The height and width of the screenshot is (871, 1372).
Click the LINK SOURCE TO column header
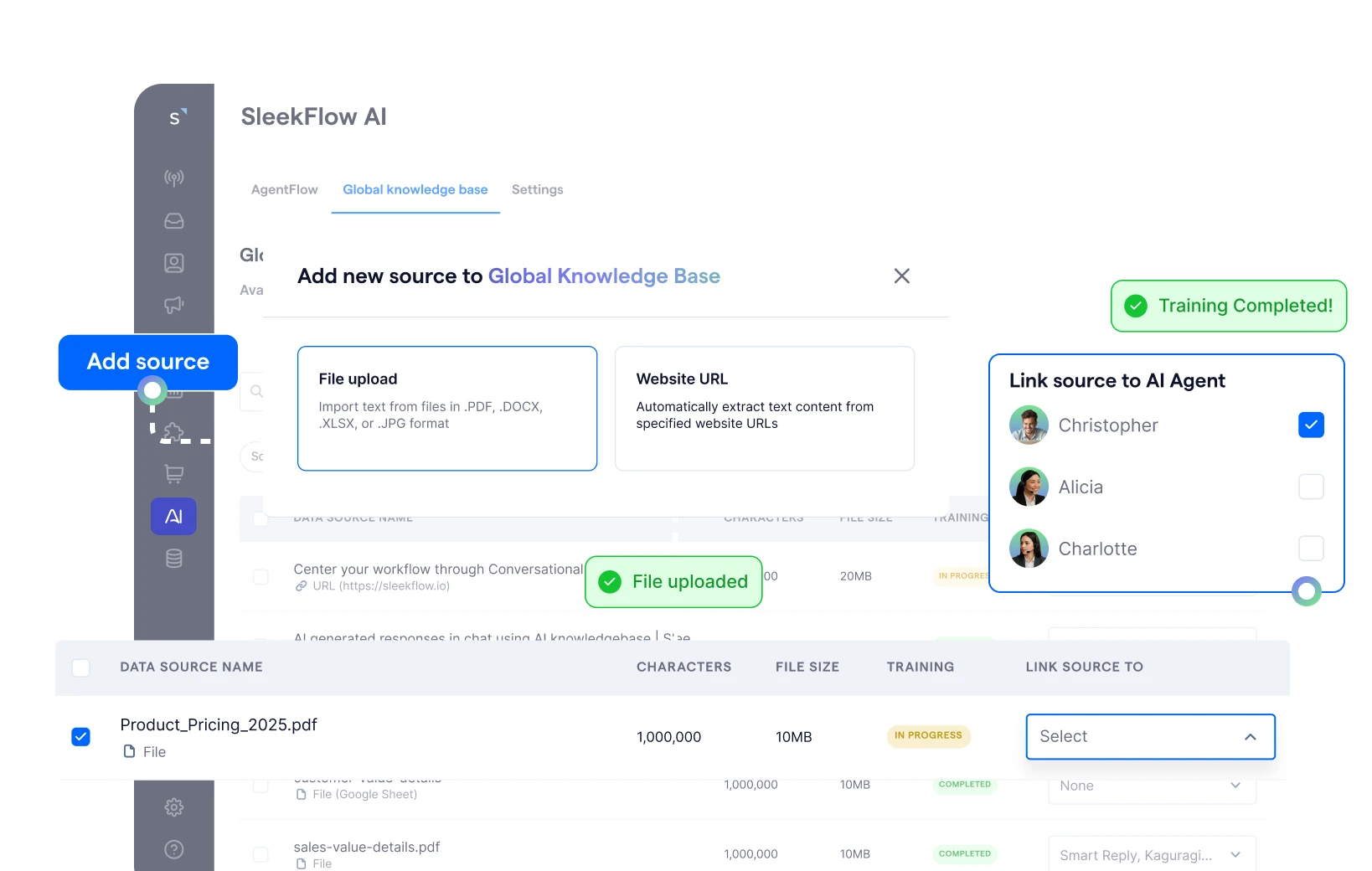(x=1085, y=667)
